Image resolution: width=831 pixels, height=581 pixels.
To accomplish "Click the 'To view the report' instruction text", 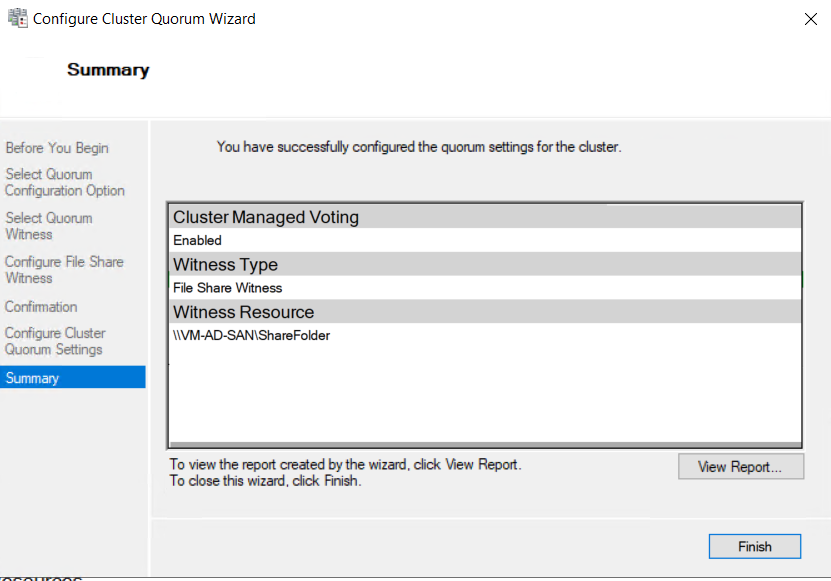I will pyautogui.click(x=346, y=464).
